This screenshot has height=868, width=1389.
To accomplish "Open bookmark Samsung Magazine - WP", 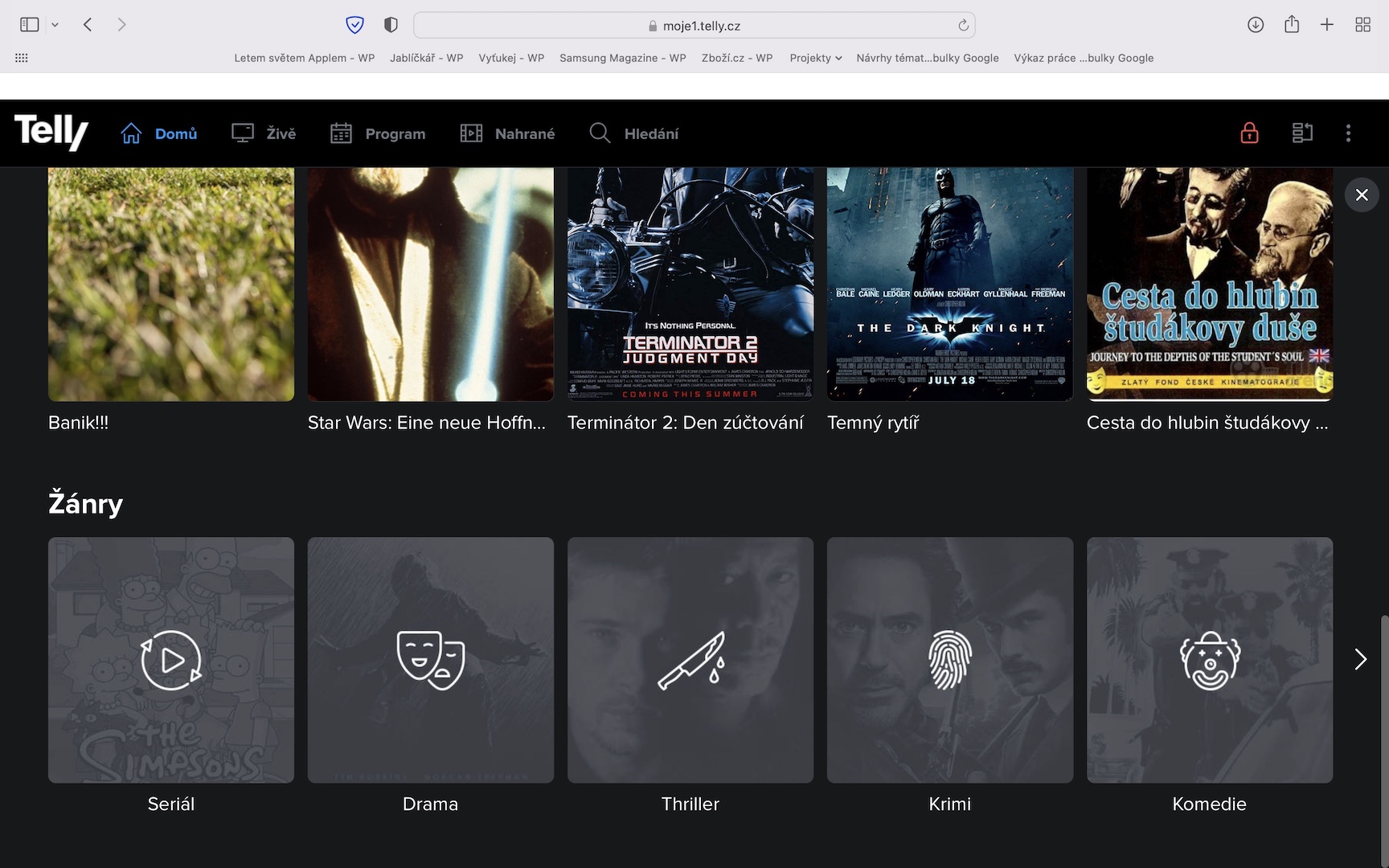I will pyautogui.click(x=623, y=58).
